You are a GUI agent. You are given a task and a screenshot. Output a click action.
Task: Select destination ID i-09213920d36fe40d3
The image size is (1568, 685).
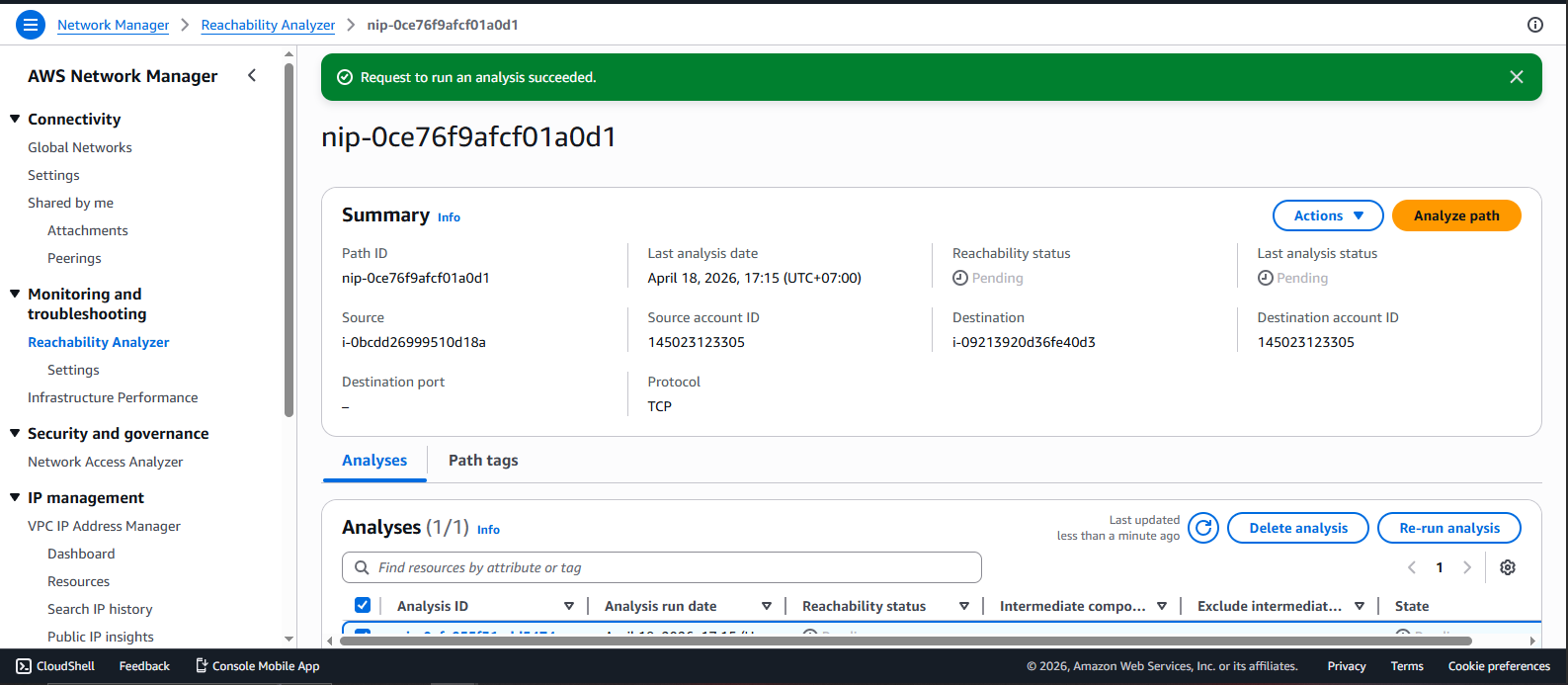pyautogui.click(x=1024, y=342)
